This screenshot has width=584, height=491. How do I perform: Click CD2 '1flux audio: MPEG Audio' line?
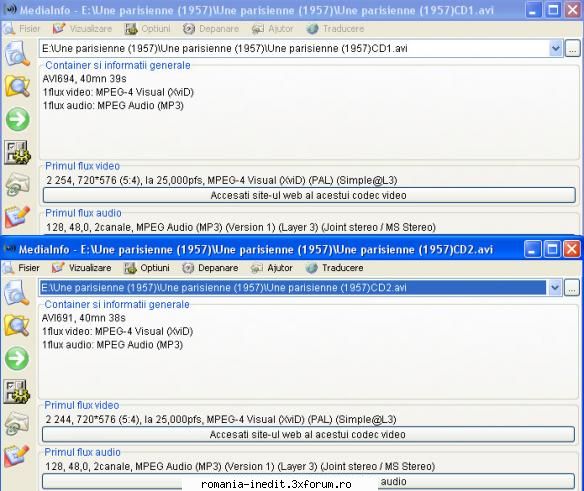112,345
